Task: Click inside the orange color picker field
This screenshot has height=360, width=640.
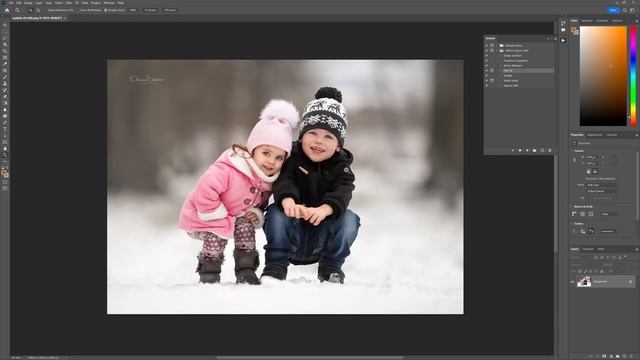Action: [603, 76]
